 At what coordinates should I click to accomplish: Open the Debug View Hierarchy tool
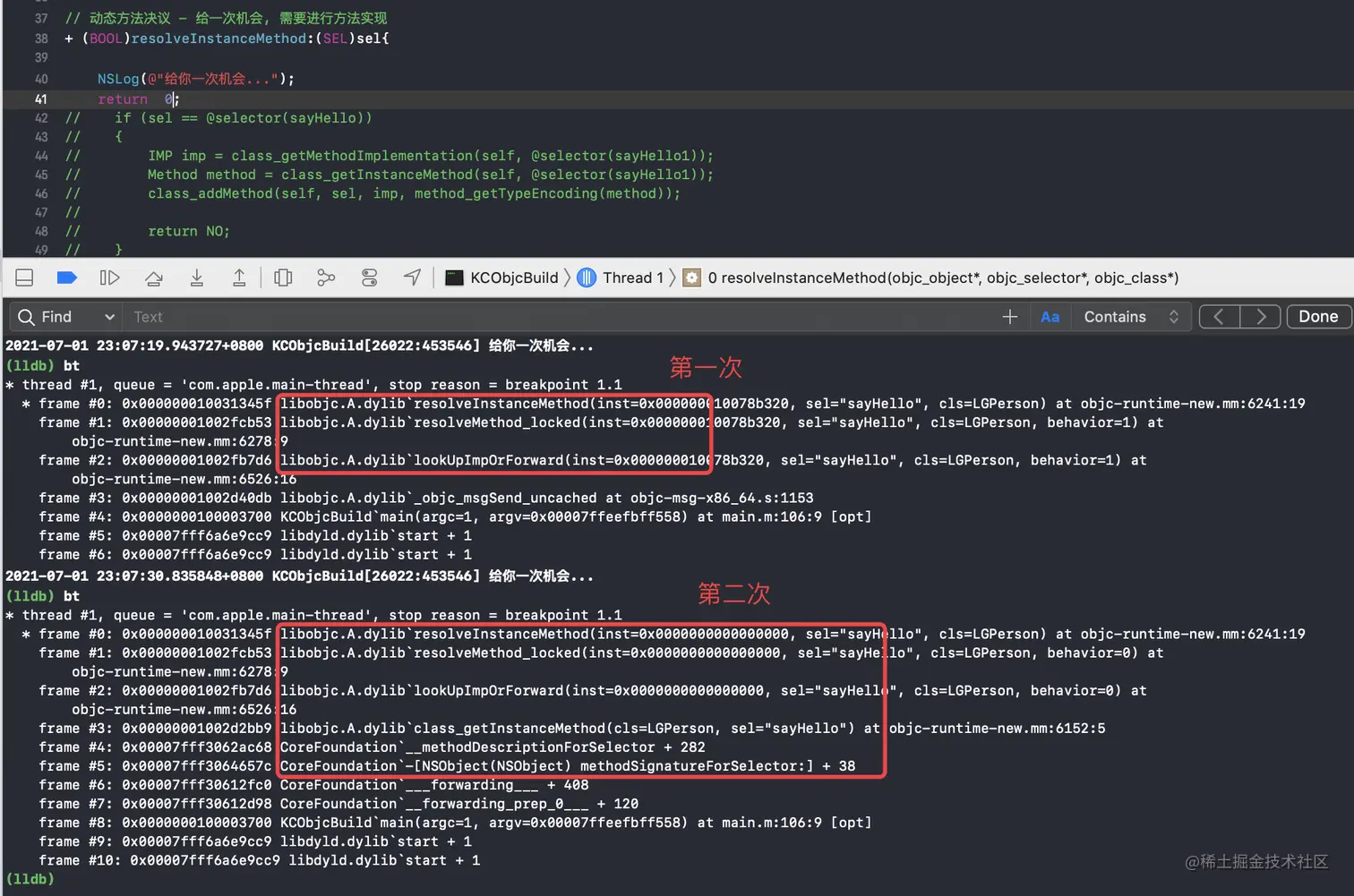(283, 277)
